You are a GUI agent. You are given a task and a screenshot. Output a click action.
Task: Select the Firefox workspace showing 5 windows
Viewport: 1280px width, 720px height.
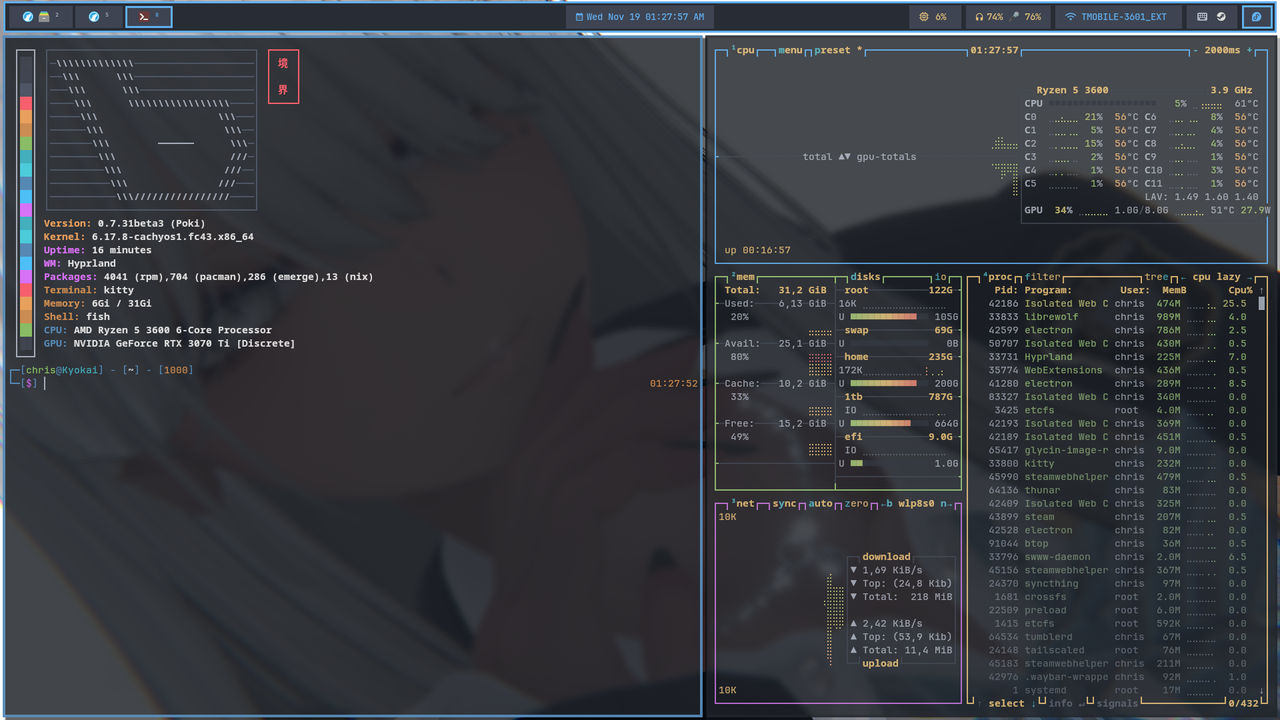[x=97, y=16]
